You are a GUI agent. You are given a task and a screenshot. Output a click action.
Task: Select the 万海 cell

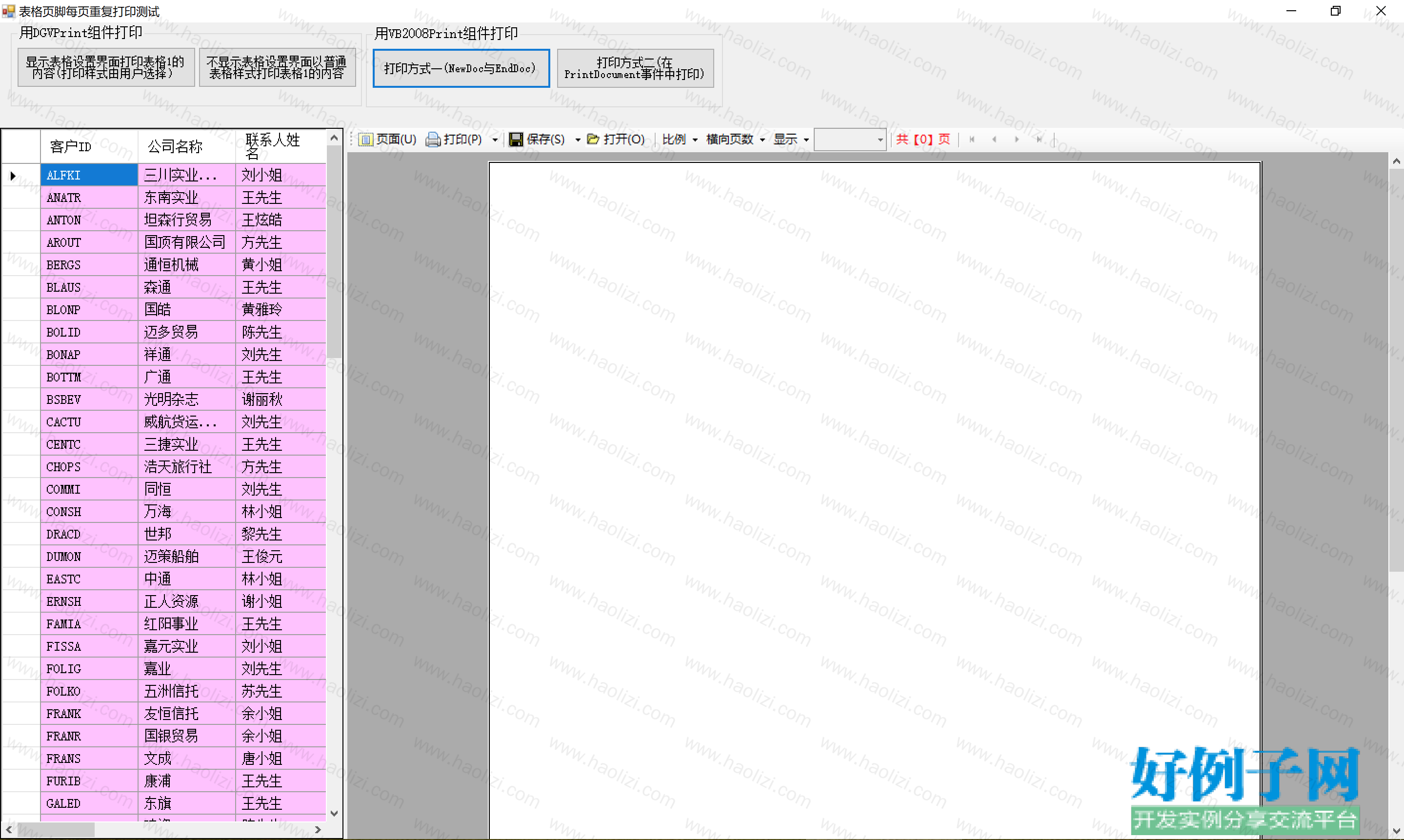(187, 512)
